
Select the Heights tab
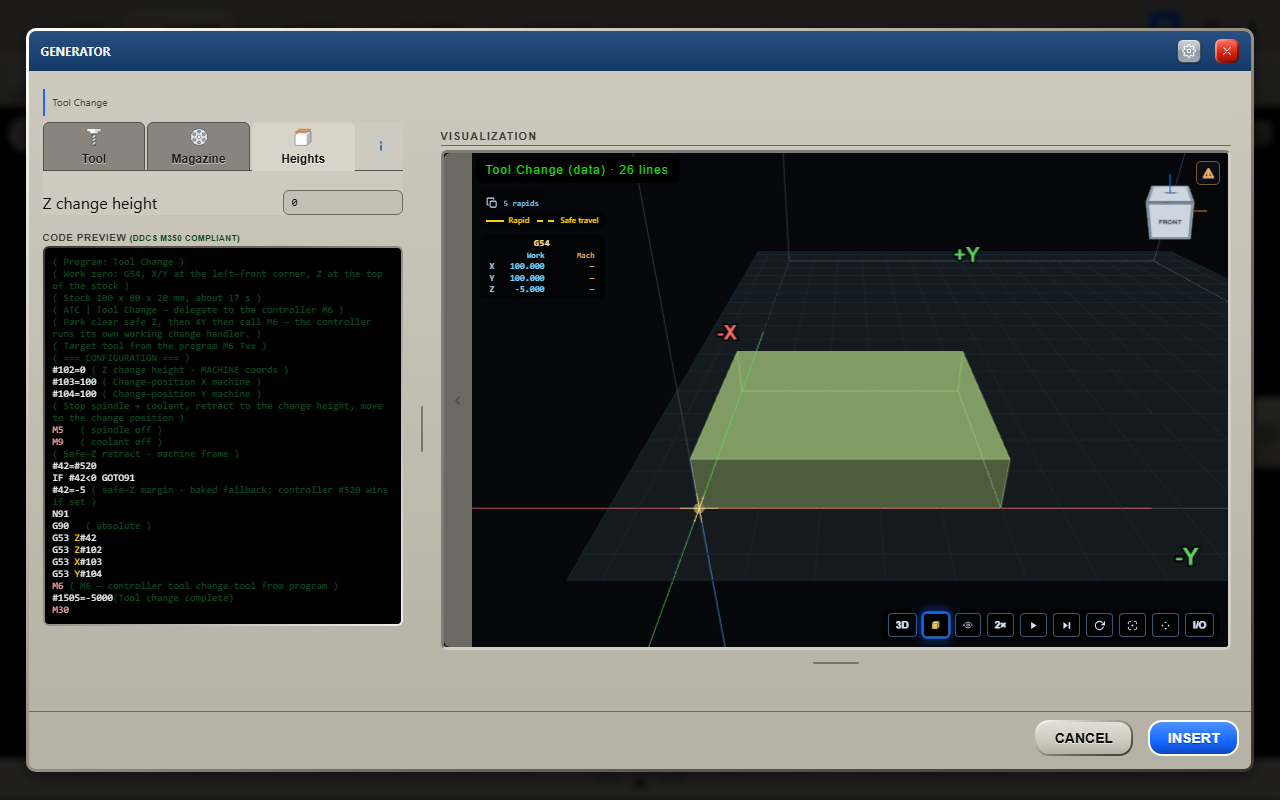(x=303, y=146)
